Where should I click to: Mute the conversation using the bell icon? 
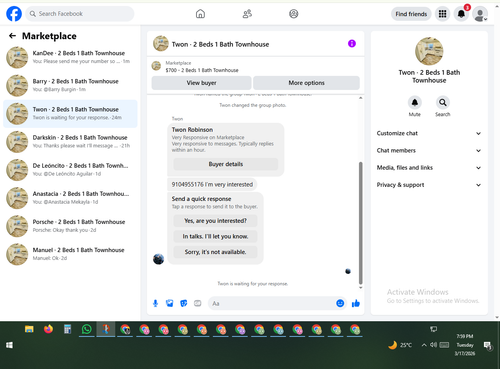415,102
